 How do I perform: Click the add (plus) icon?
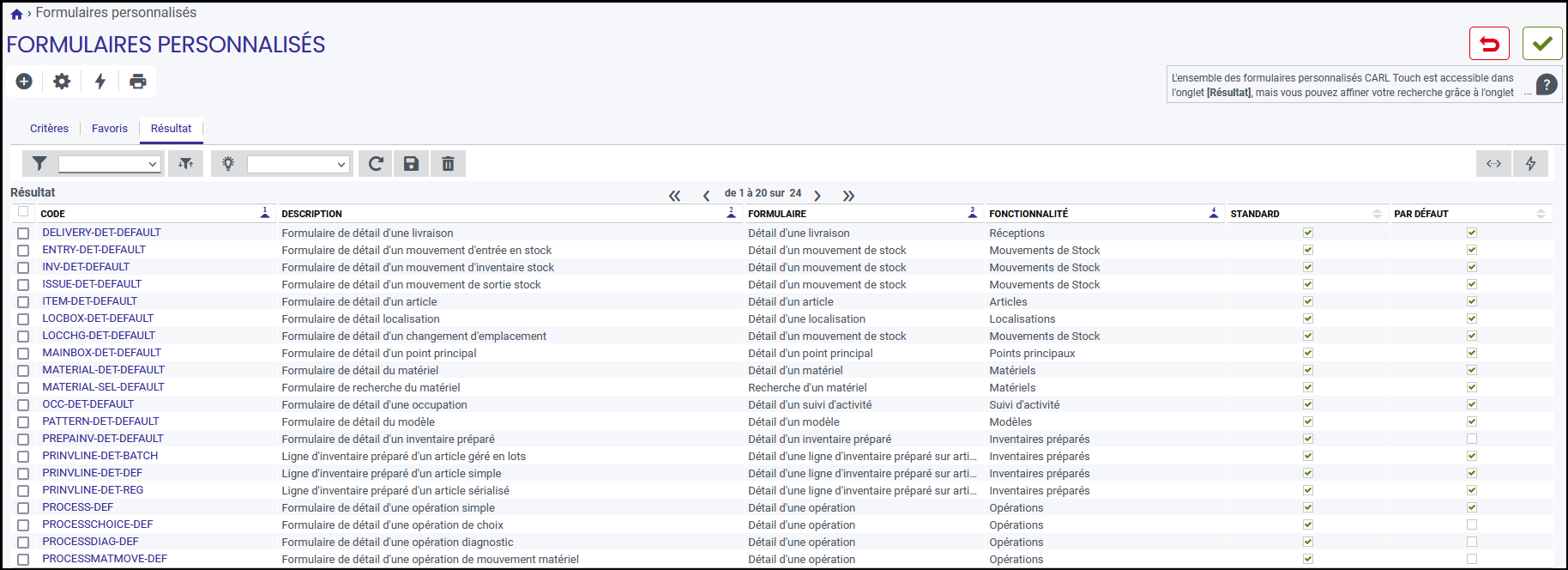click(x=24, y=81)
